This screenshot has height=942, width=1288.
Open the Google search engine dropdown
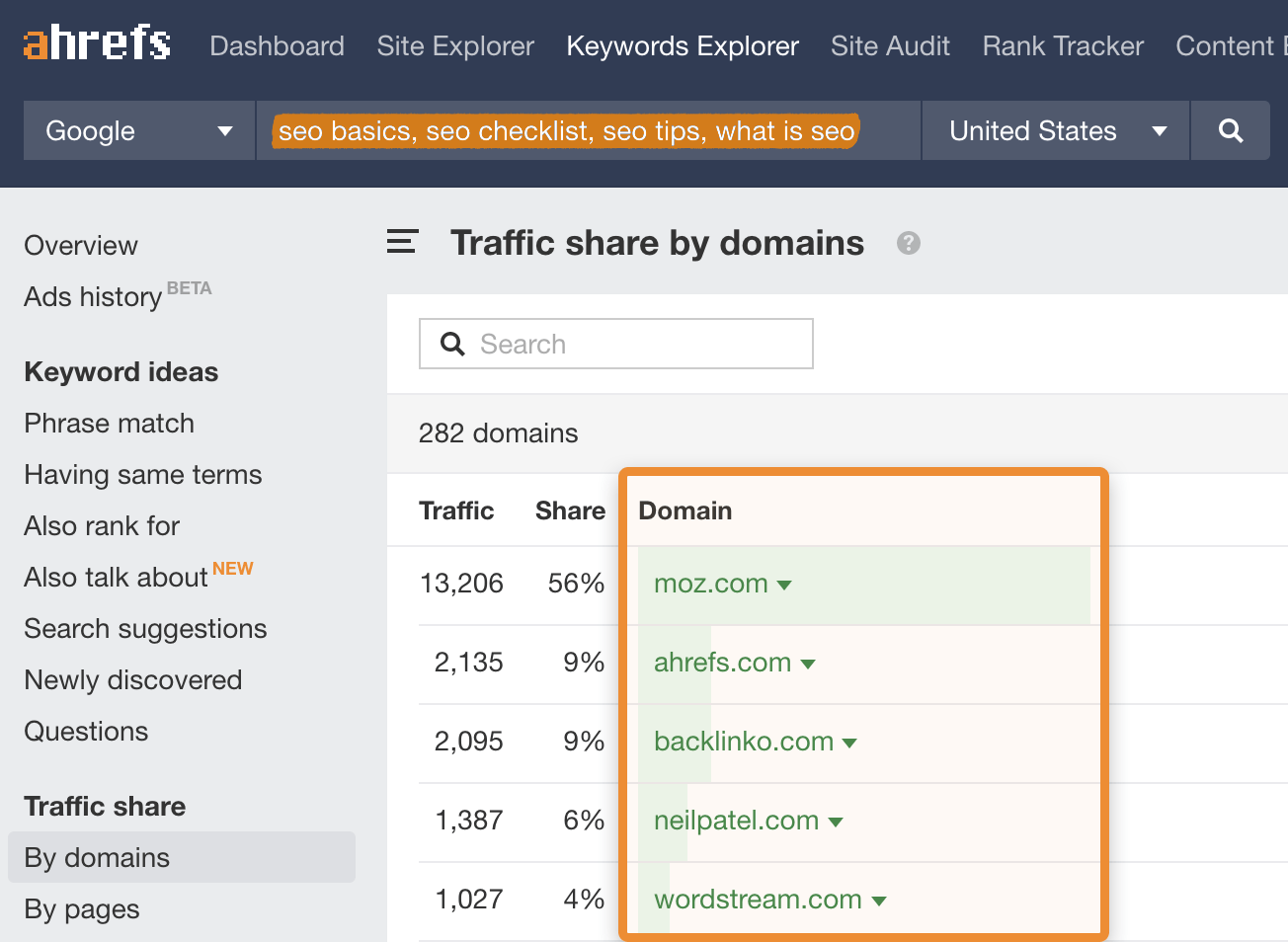pyautogui.click(x=138, y=130)
